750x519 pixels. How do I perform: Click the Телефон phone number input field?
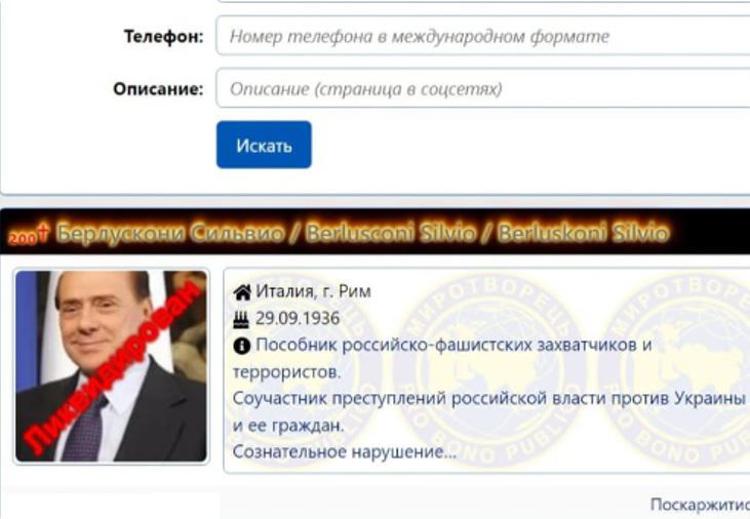483,36
